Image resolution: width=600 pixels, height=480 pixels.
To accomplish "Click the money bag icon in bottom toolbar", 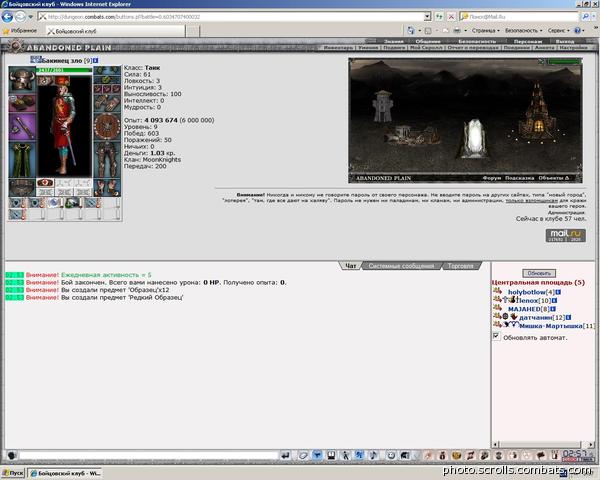I will click(x=442, y=456).
